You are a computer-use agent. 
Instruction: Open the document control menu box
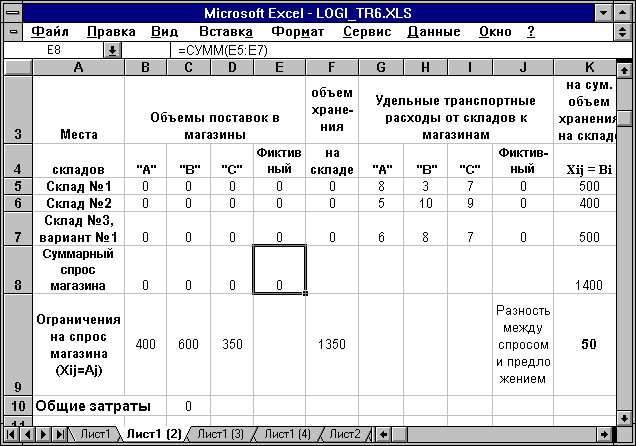13,32
